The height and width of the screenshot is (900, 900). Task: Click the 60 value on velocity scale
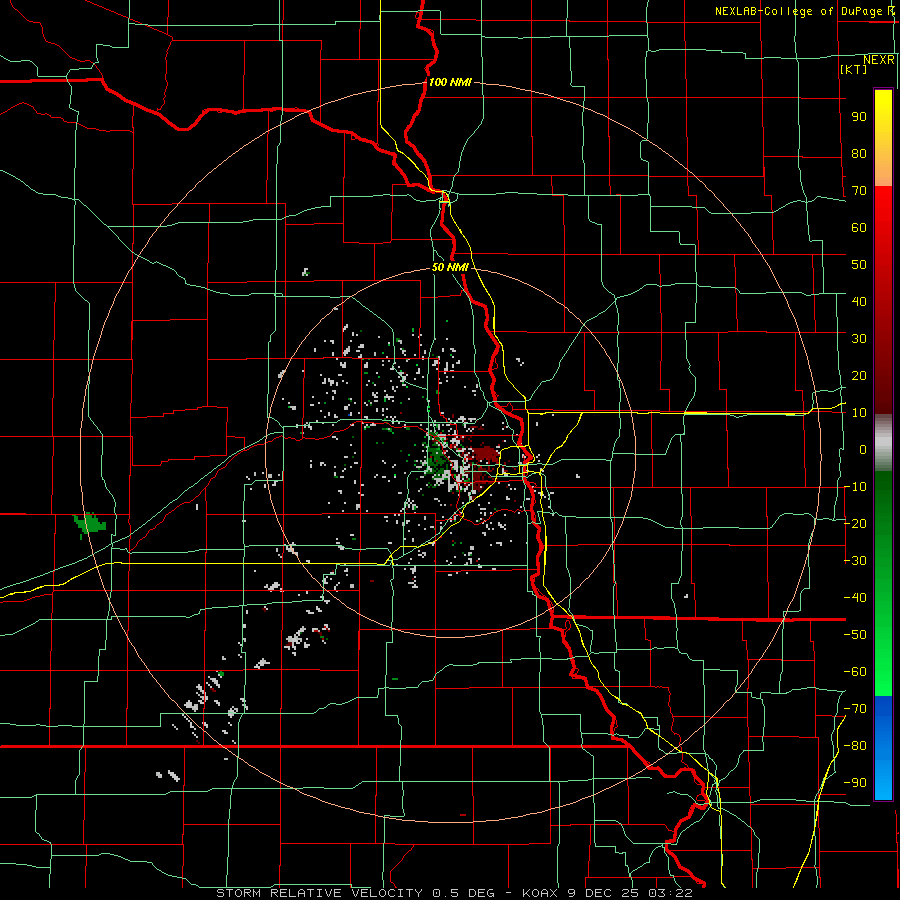(859, 227)
